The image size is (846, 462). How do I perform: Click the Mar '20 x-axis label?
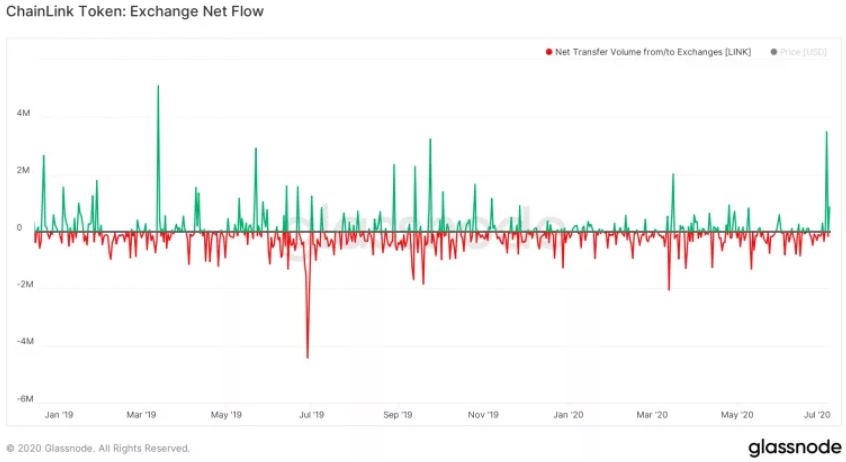tap(652, 415)
